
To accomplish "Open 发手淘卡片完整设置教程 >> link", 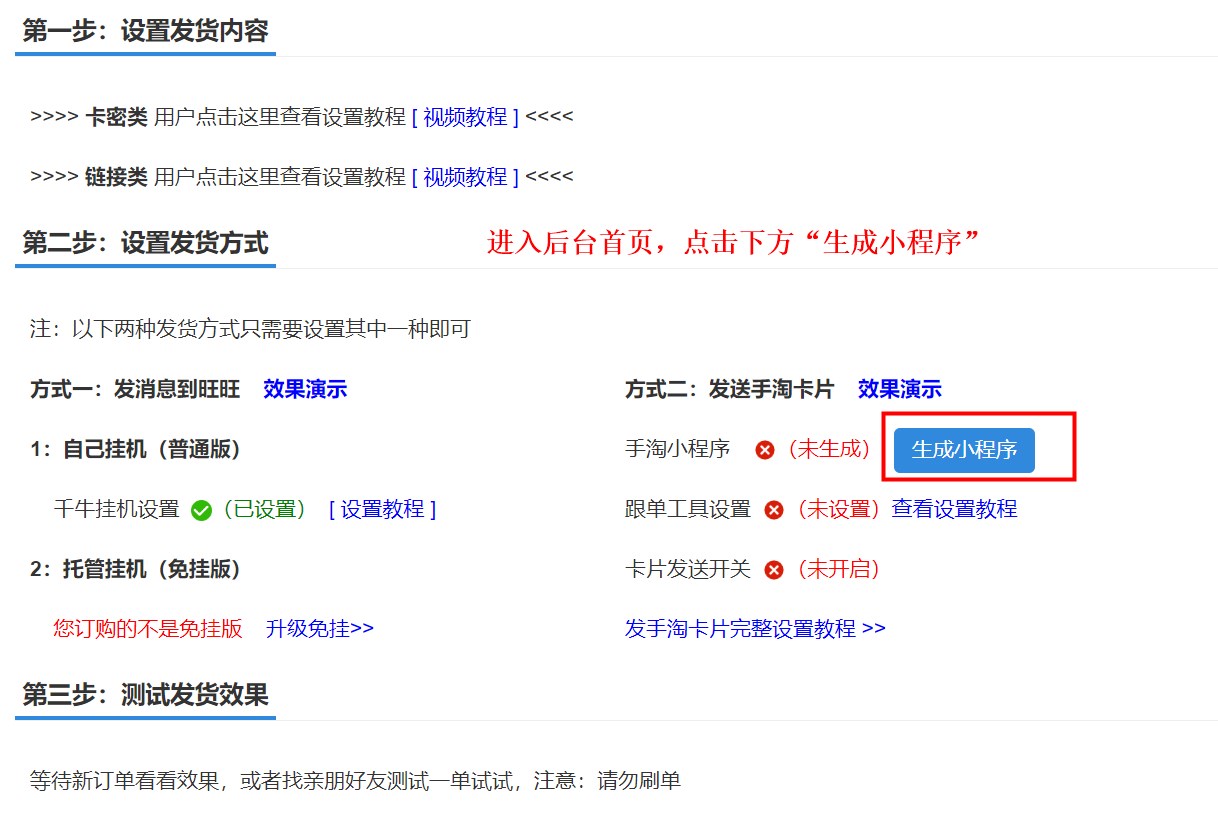I will click(755, 629).
